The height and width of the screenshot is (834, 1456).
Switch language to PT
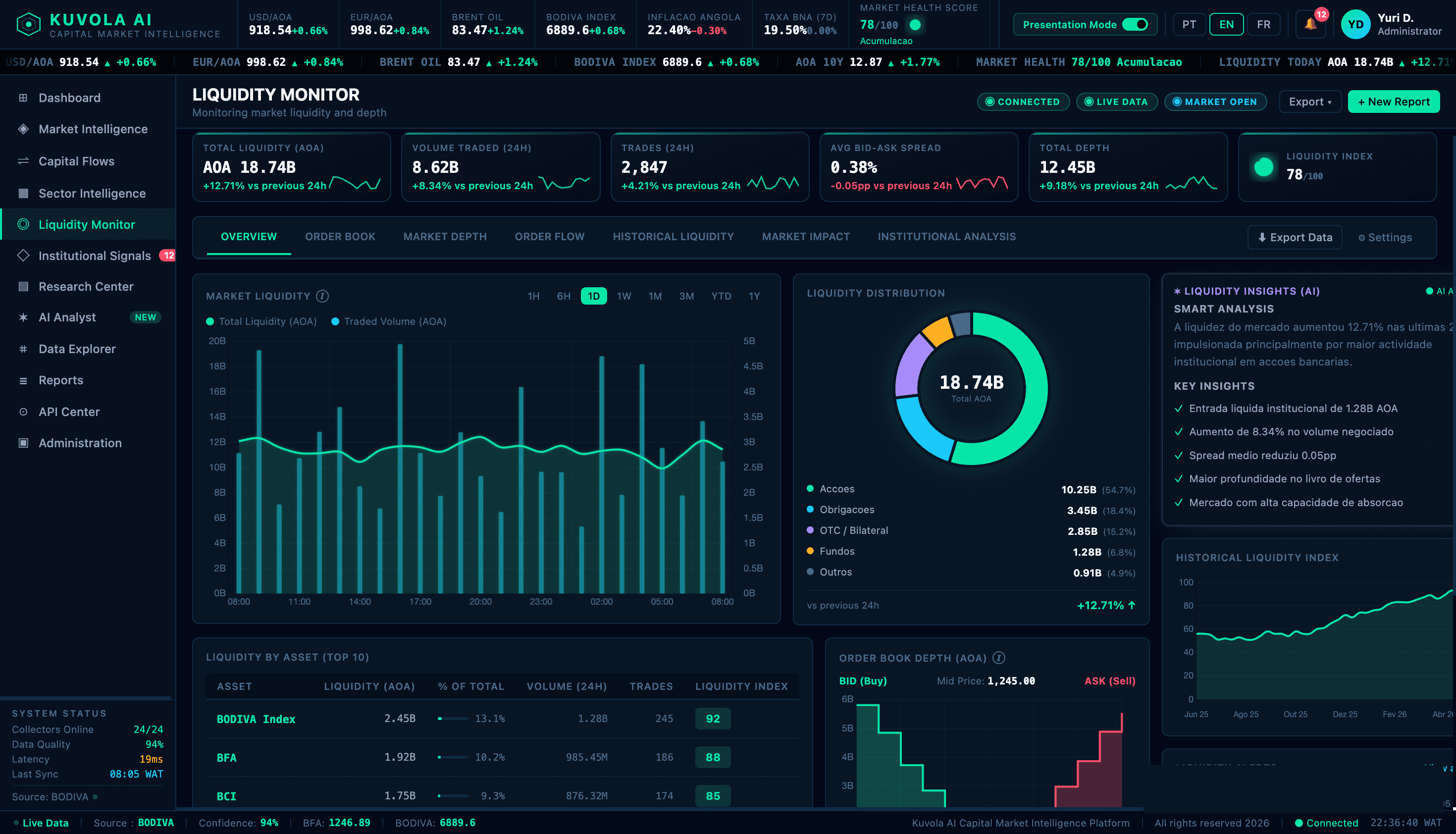pyautogui.click(x=1189, y=25)
